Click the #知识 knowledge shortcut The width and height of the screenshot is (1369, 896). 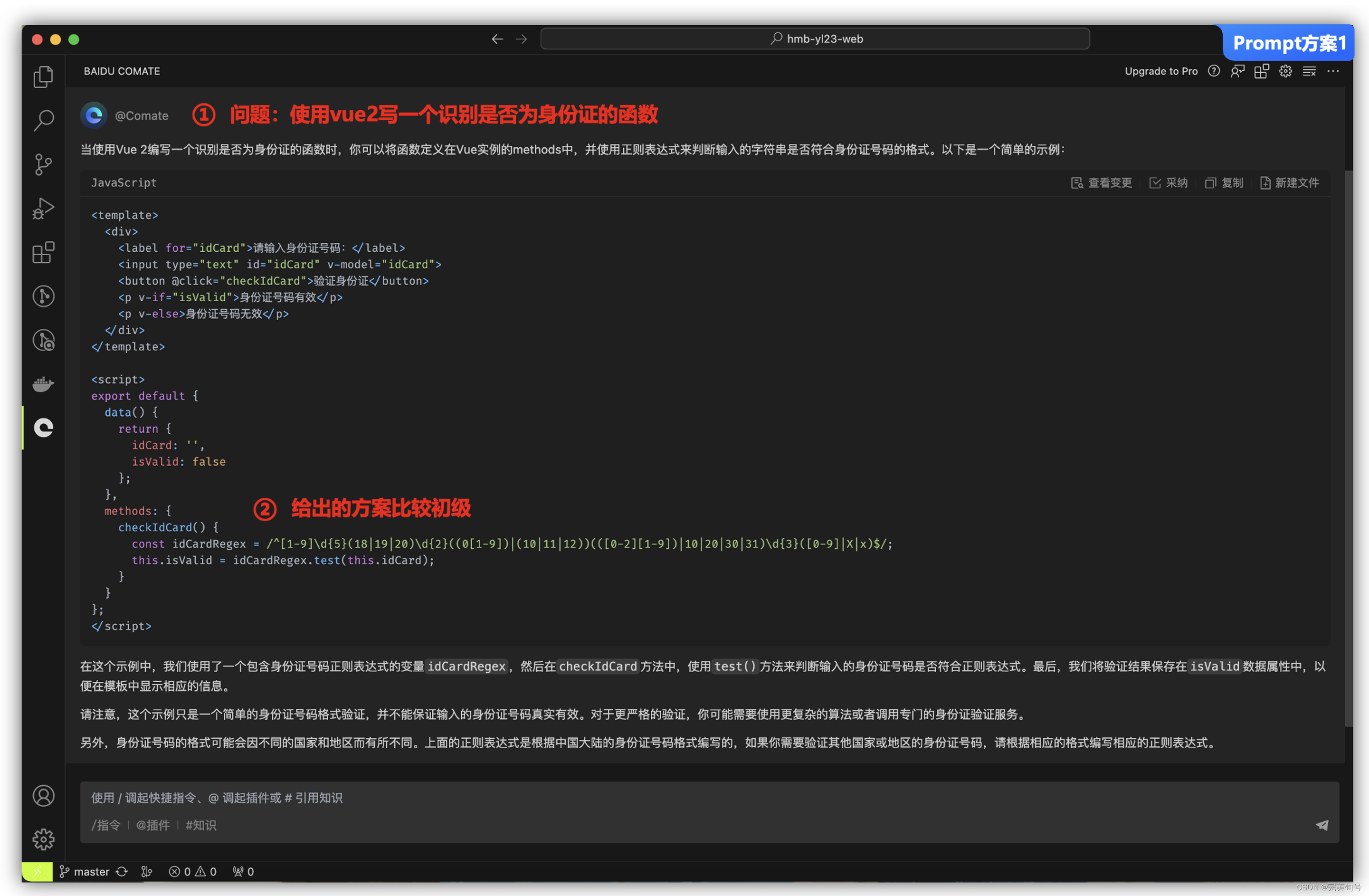click(201, 825)
